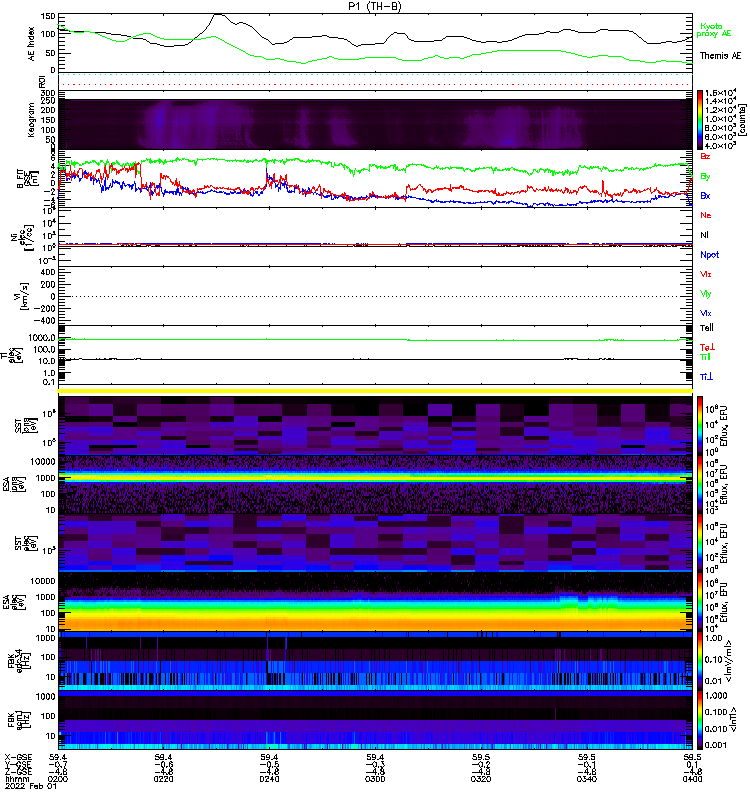Click the ESA electrons spectrogram panel

click(x=375, y=602)
